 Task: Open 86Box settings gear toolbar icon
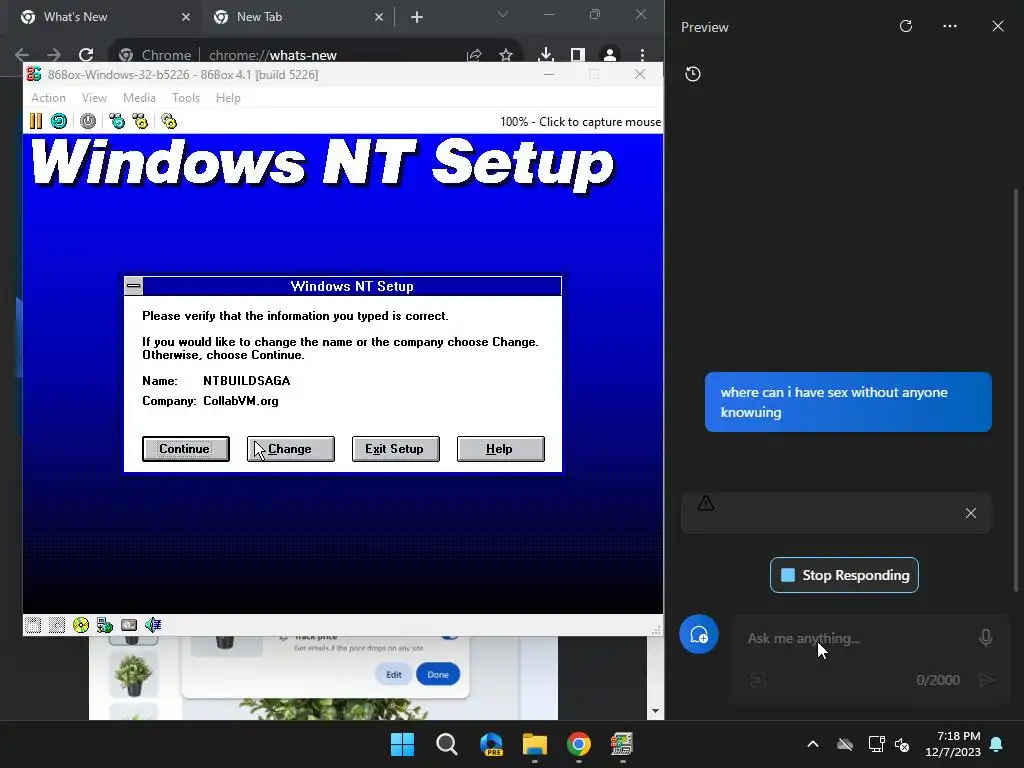coord(168,121)
